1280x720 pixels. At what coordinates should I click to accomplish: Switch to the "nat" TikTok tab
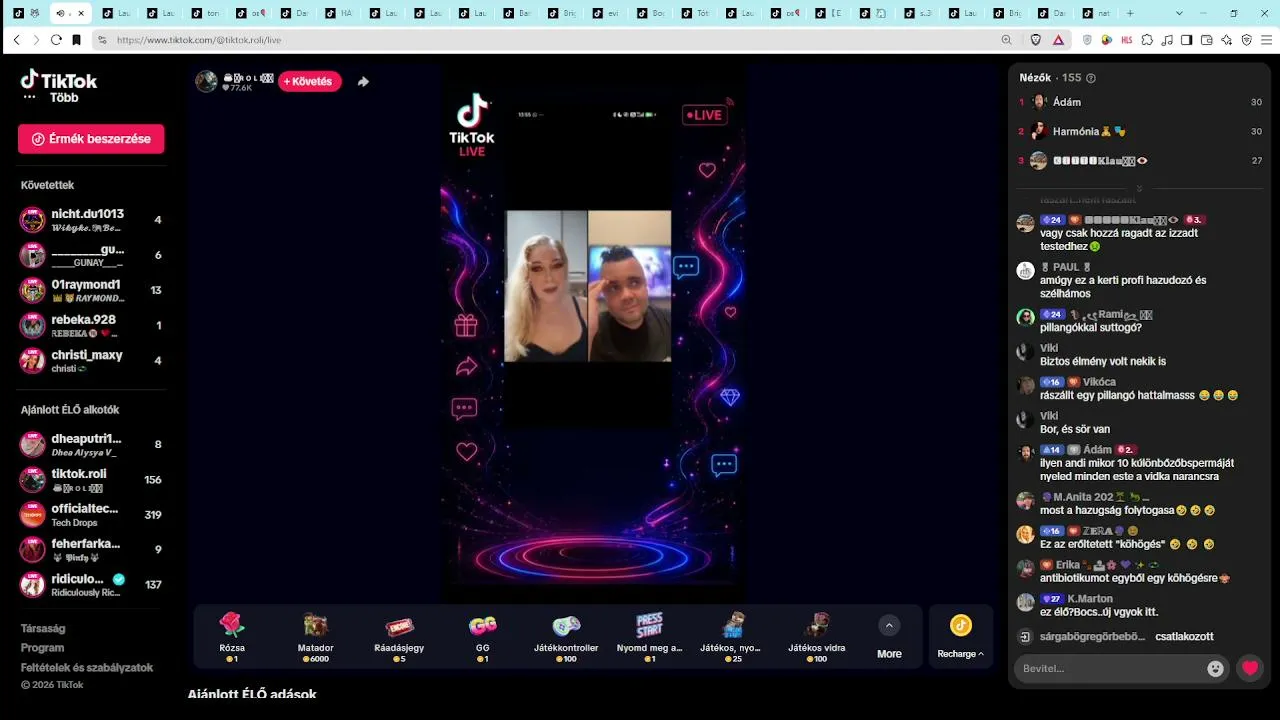point(1097,13)
